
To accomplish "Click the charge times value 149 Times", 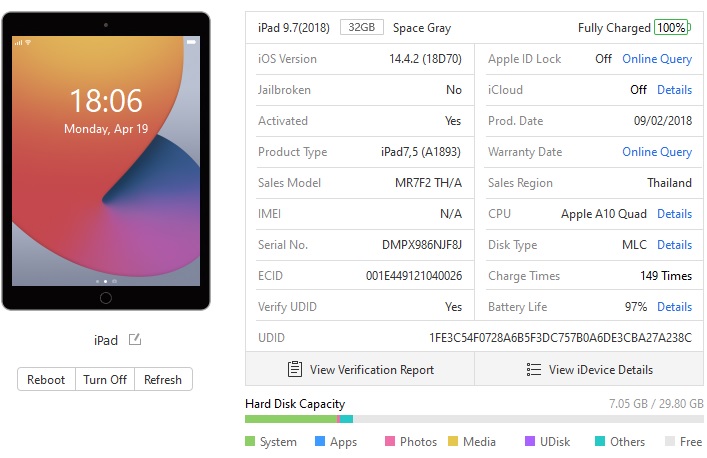I will [x=666, y=275].
